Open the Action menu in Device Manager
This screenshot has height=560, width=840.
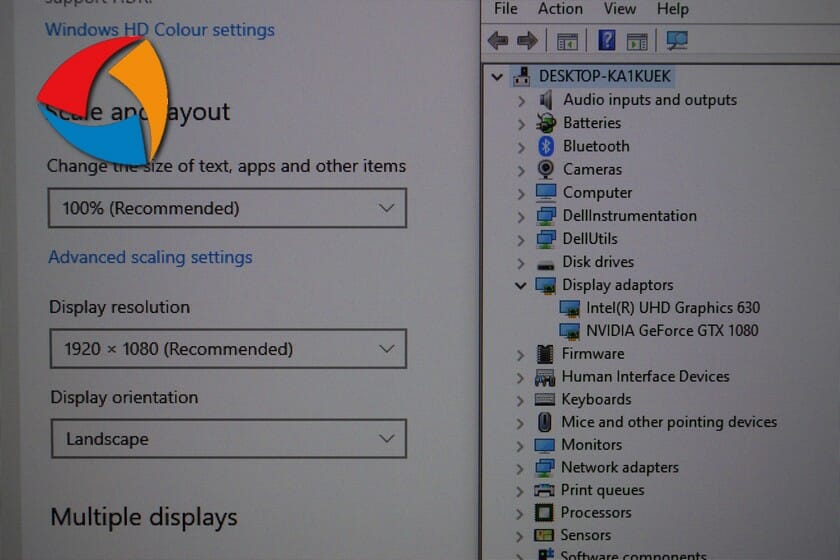(x=560, y=9)
